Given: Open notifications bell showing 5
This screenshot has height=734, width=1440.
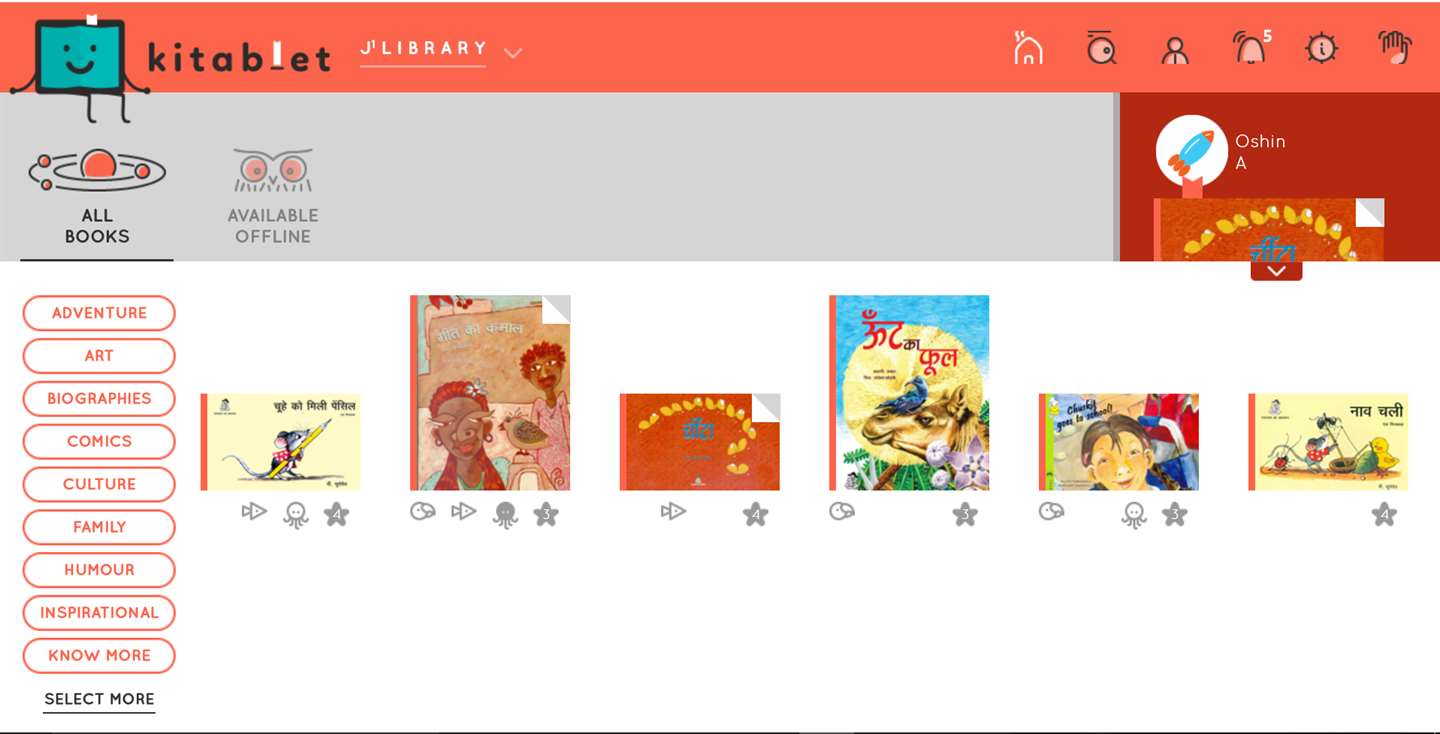Looking at the screenshot, I should tap(1251, 47).
